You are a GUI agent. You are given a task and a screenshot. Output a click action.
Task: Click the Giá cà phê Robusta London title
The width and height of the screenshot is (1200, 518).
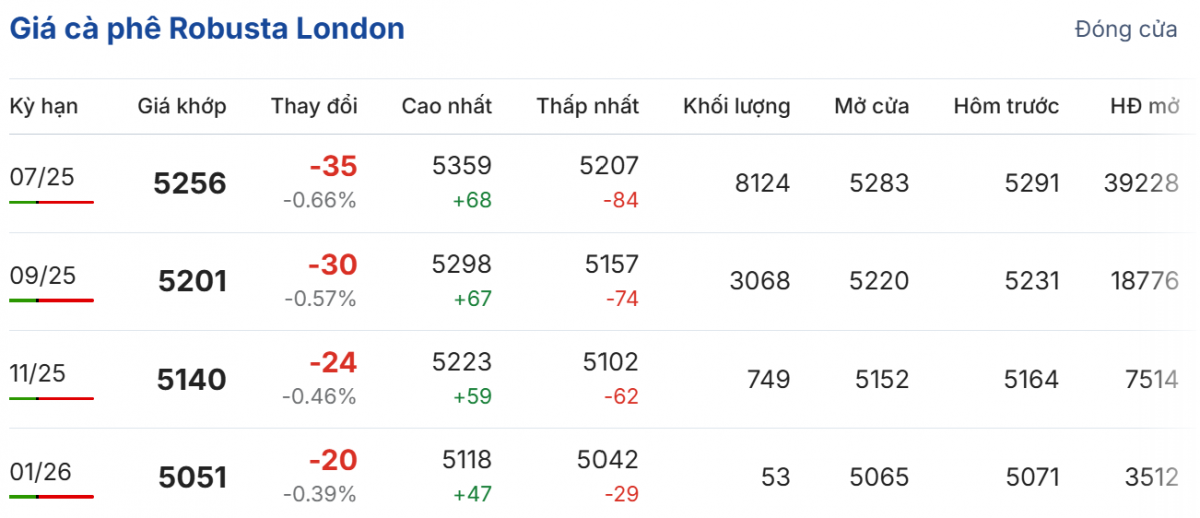coord(207,29)
